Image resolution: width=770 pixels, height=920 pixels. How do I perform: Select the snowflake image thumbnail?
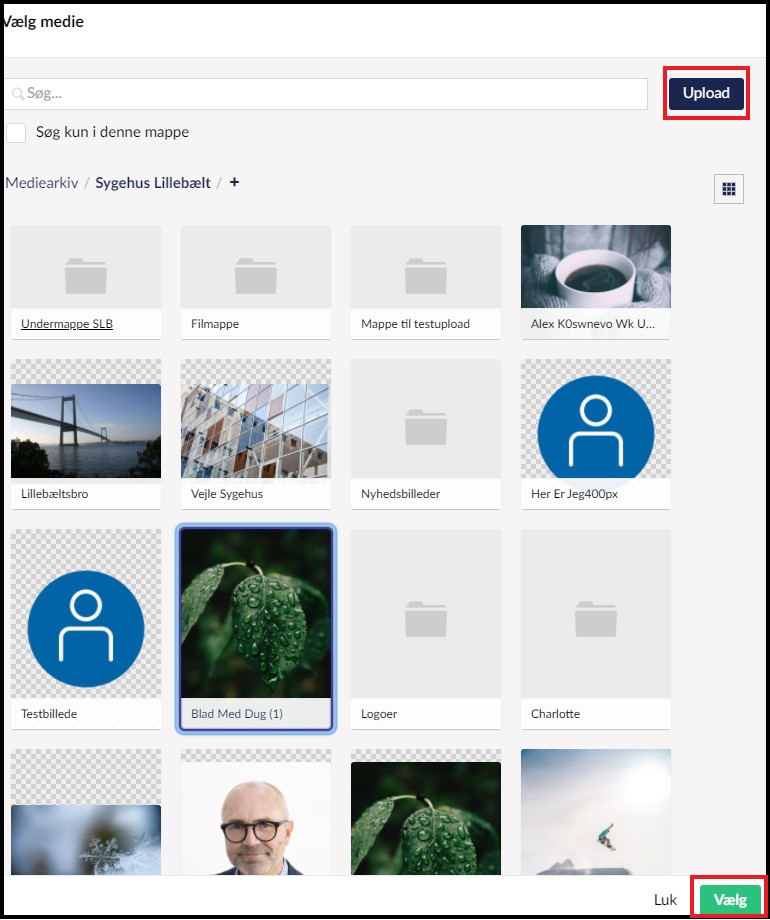[86, 840]
